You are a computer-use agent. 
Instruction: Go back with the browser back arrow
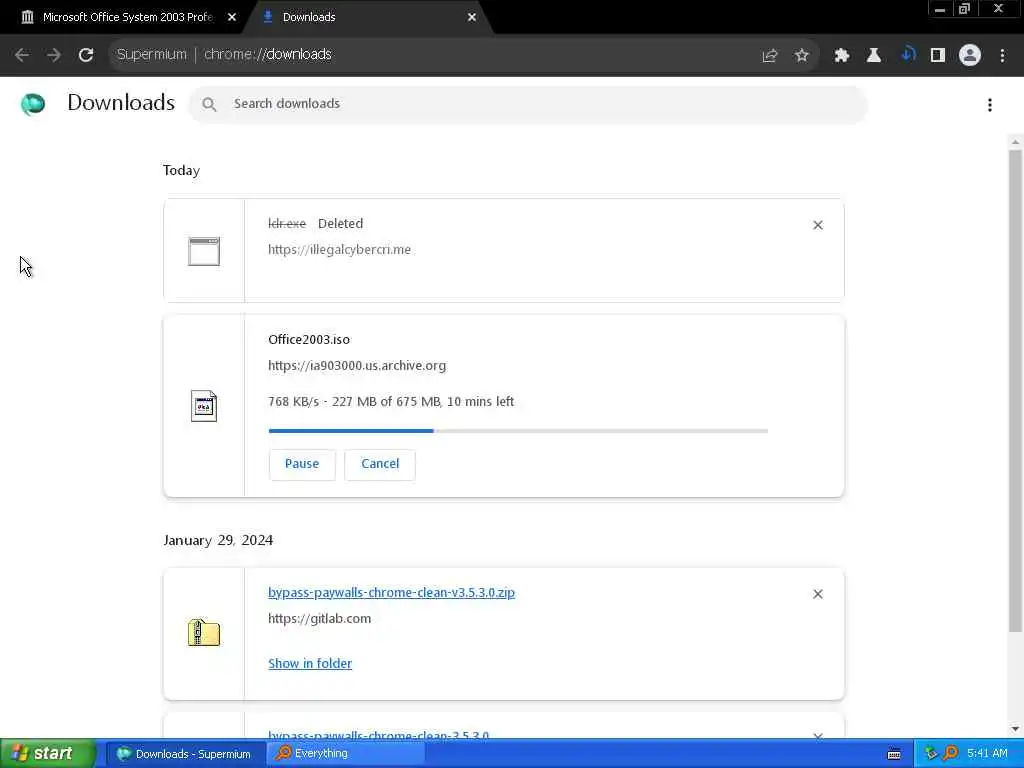tap(22, 55)
